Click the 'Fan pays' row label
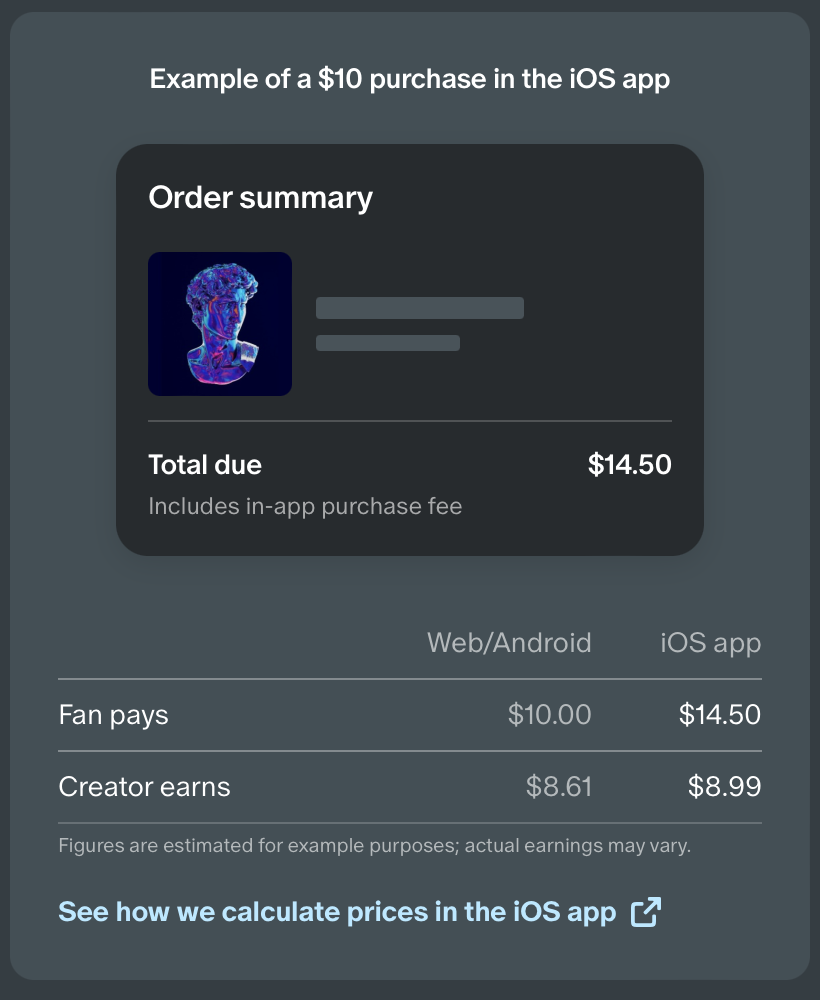820x1000 pixels. [114, 715]
